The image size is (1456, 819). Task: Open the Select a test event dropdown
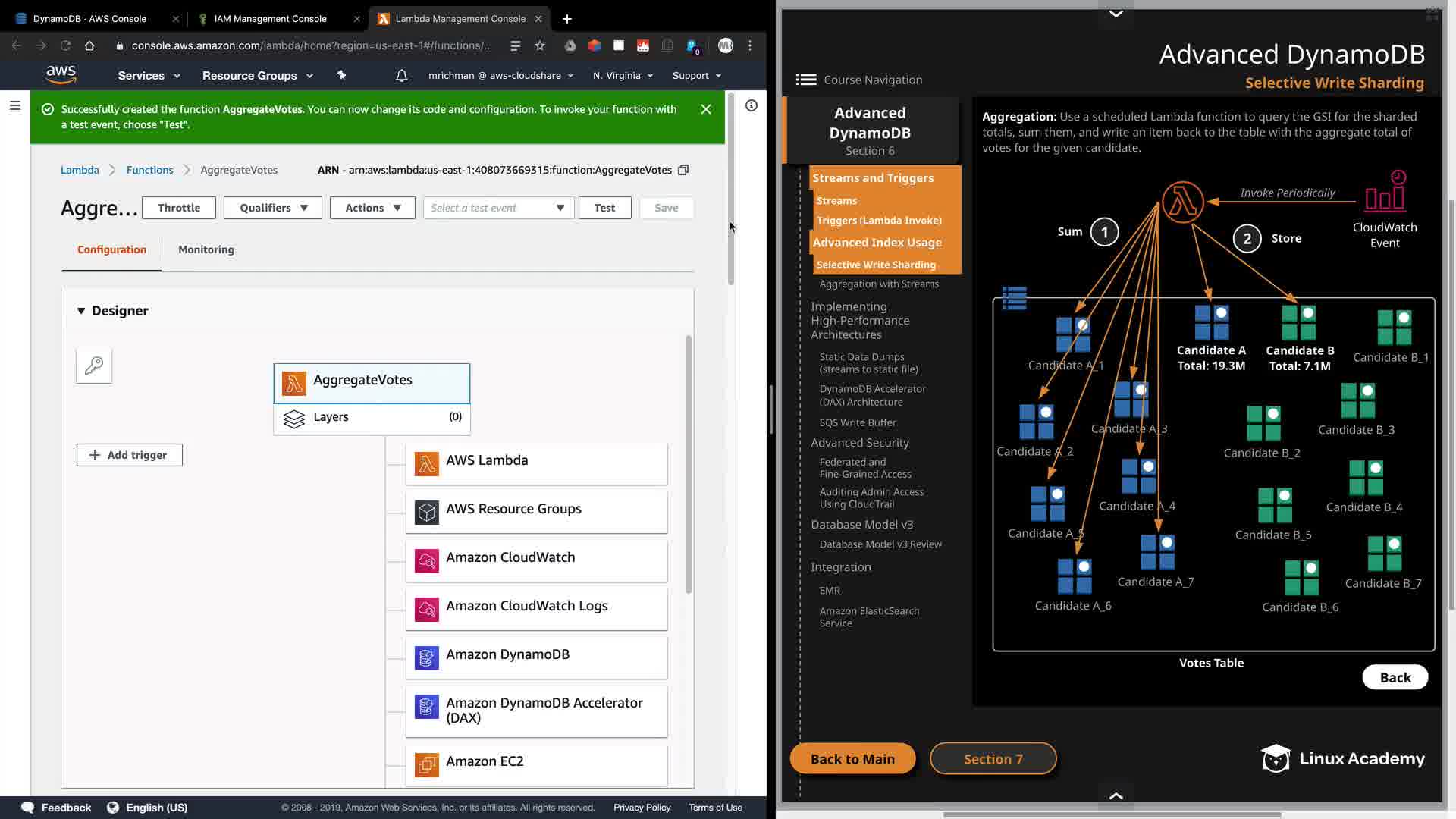pos(497,208)
